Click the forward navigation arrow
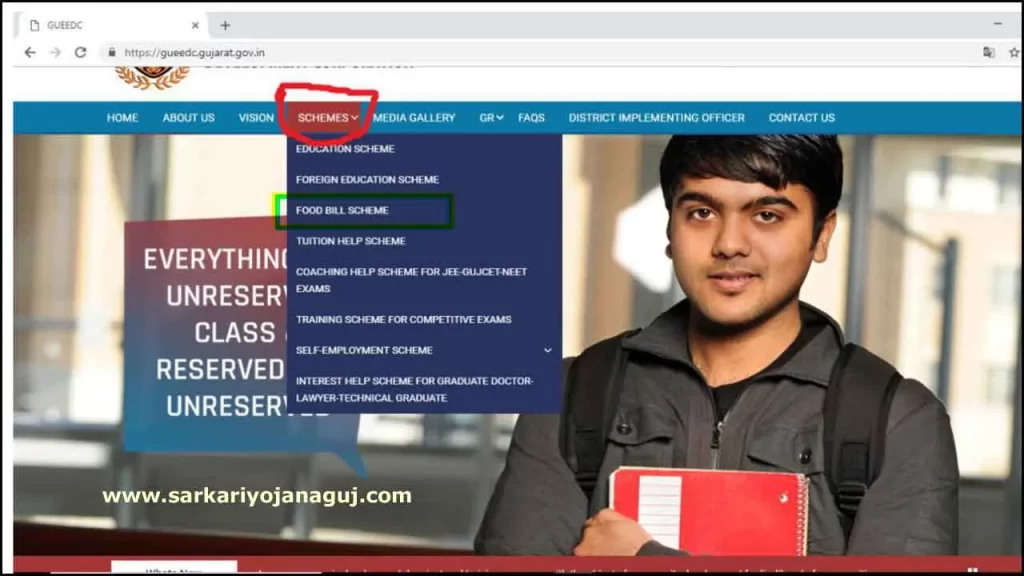The width and height of the screenshot is (1024, 576). click(55, 51)
